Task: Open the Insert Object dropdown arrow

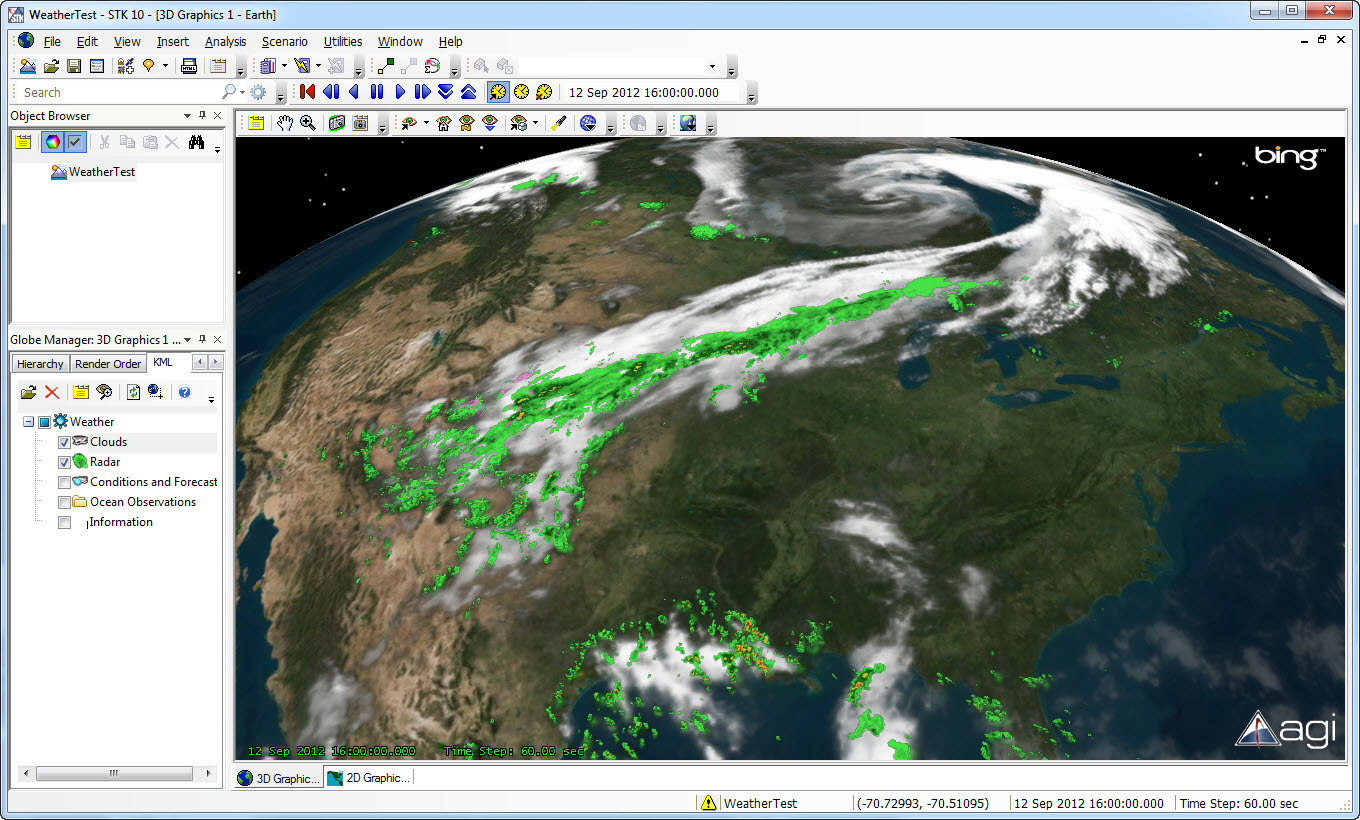Action: pos(165,66)
